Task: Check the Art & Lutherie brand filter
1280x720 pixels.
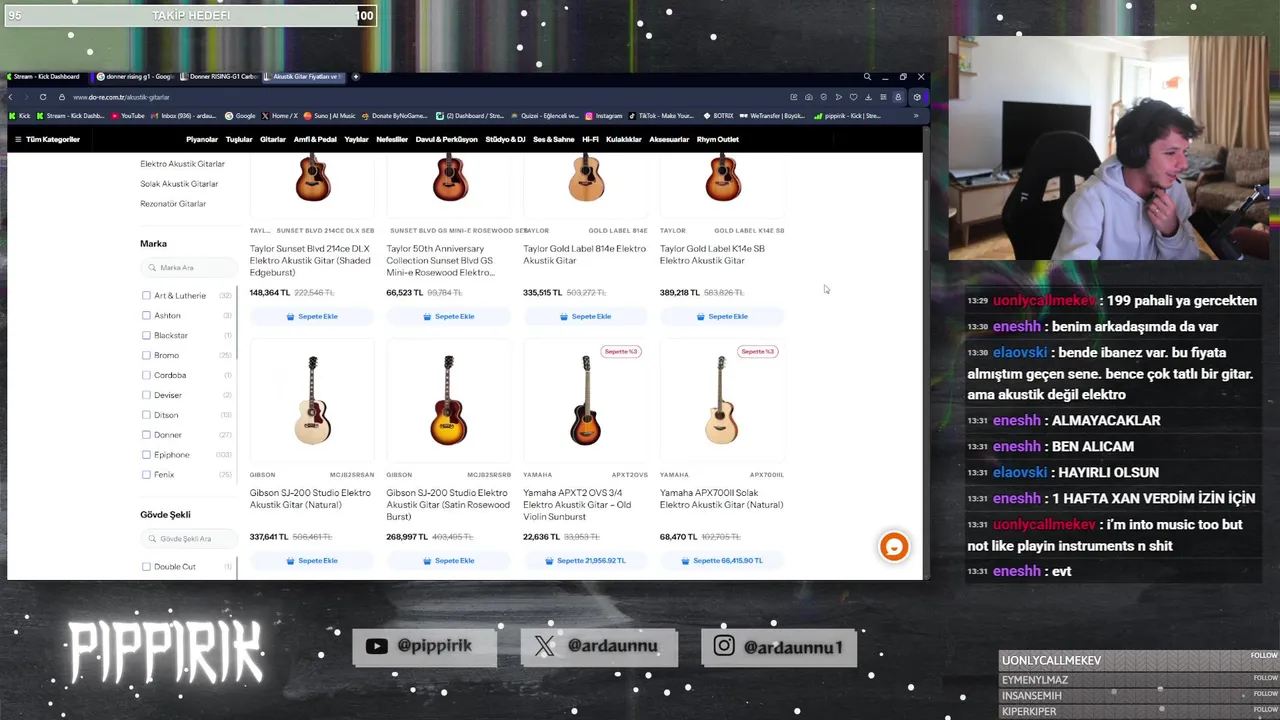Action: [146, 296]
